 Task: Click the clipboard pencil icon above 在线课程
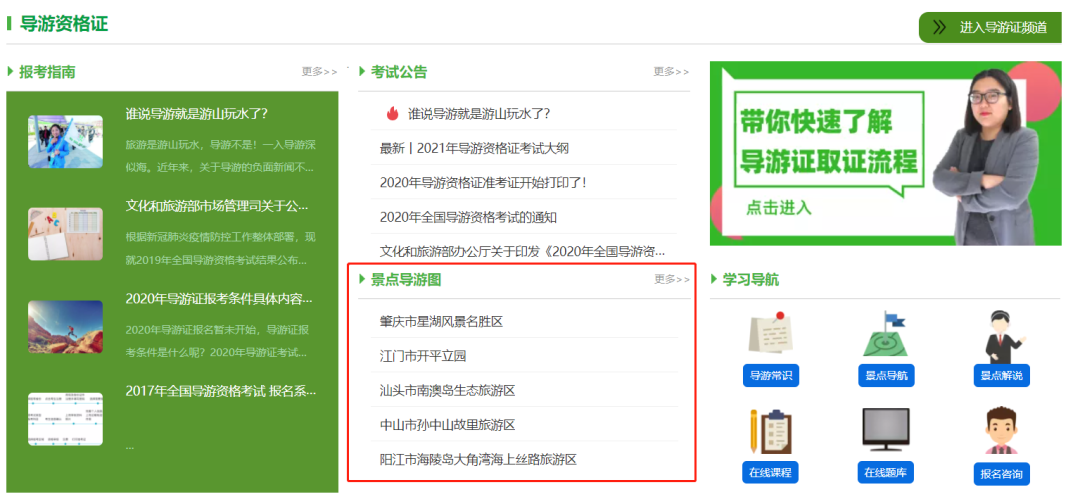click(771, 431)
